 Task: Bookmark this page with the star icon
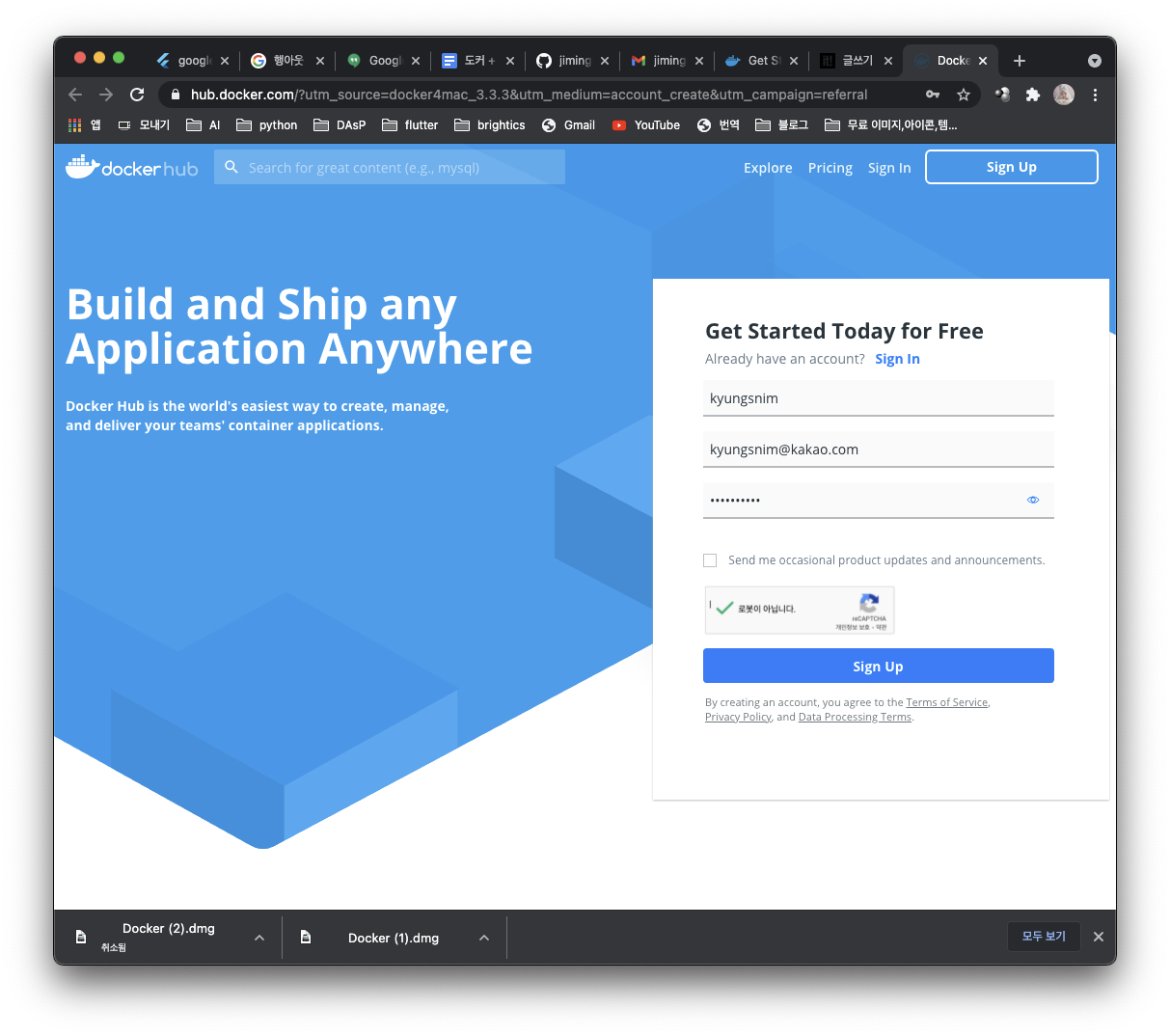963,95
